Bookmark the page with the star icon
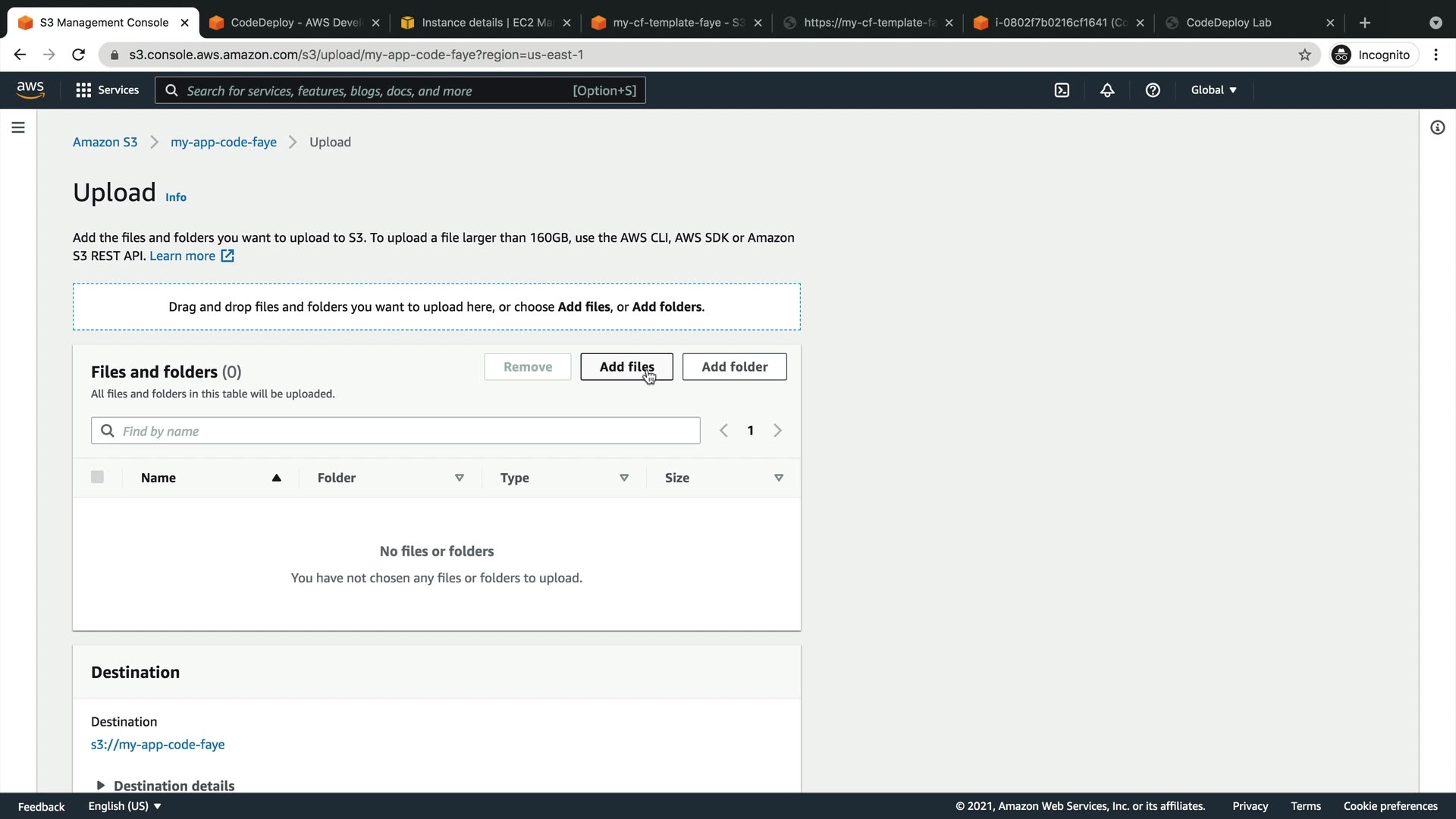 click(x=1304, y=55)
